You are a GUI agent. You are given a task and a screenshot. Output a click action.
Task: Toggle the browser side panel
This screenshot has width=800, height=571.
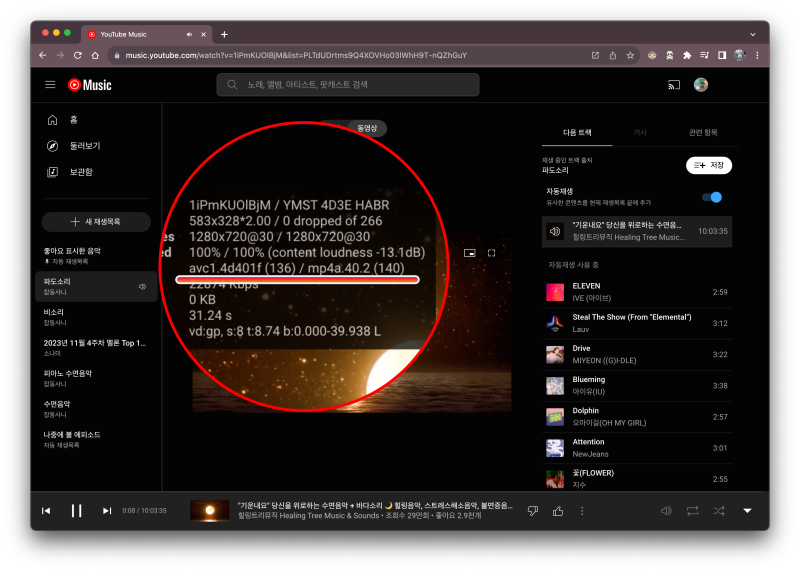pyautogui.click(x=722, y=55)
